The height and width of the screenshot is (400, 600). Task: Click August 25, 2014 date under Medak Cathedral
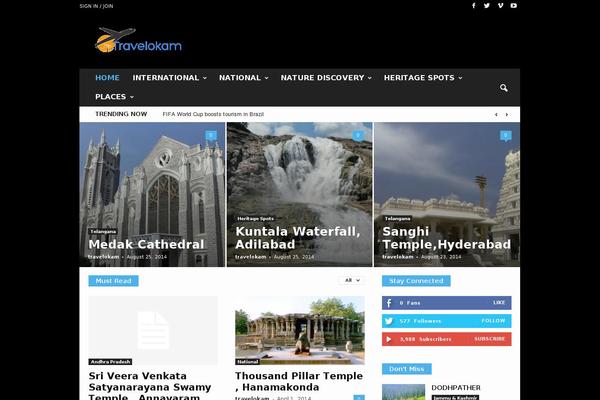[x=147, y=257]
